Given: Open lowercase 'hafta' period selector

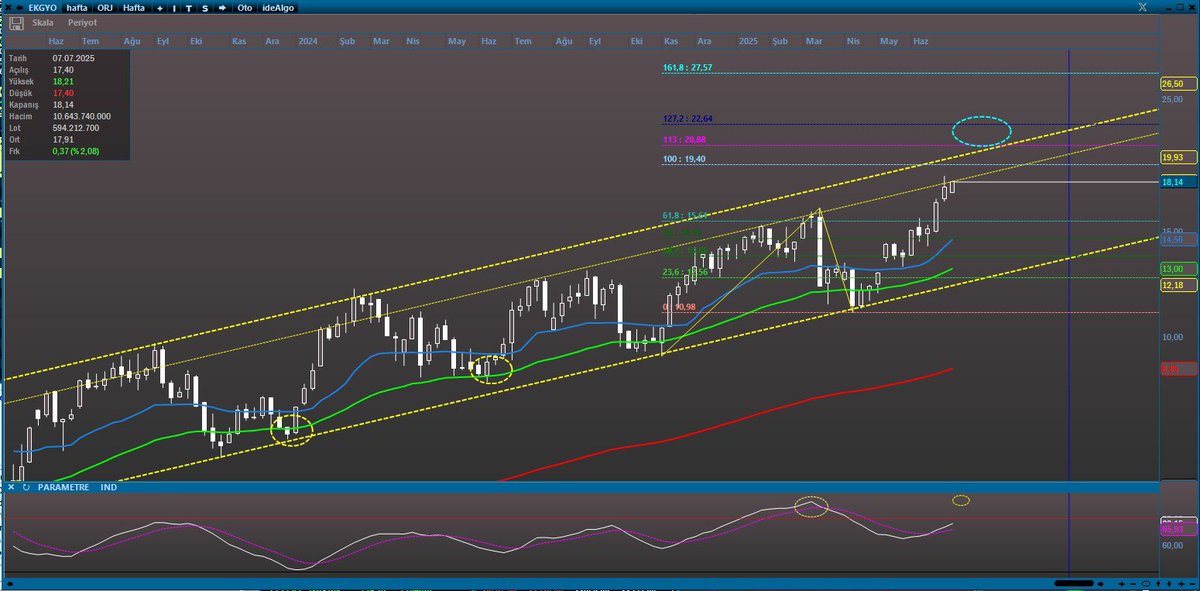Looking at the screenshot, I should [77, 8].
